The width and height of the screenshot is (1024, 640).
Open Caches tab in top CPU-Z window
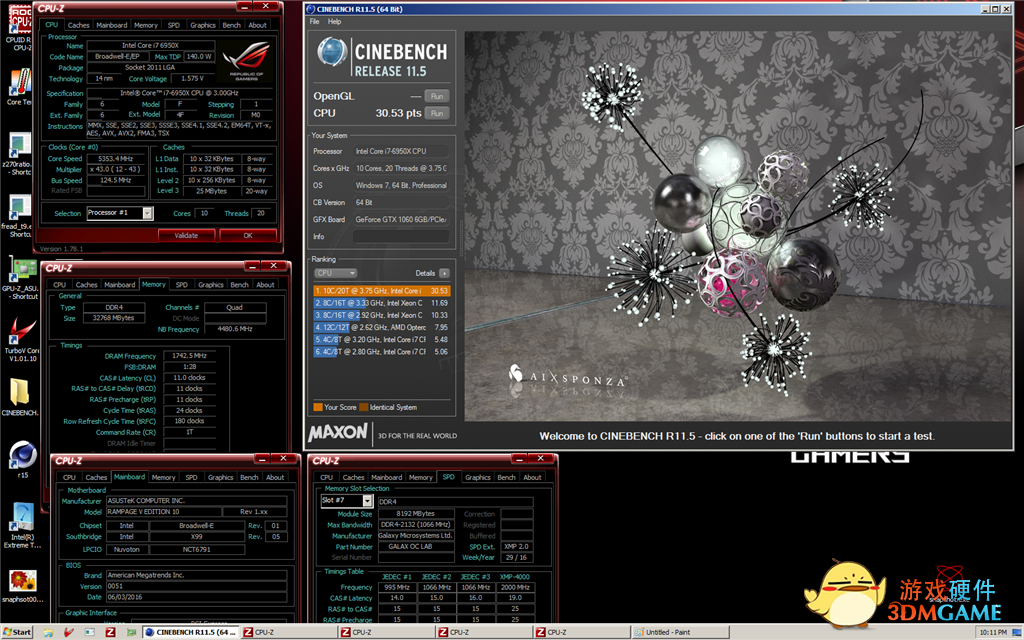pos(78,25)
